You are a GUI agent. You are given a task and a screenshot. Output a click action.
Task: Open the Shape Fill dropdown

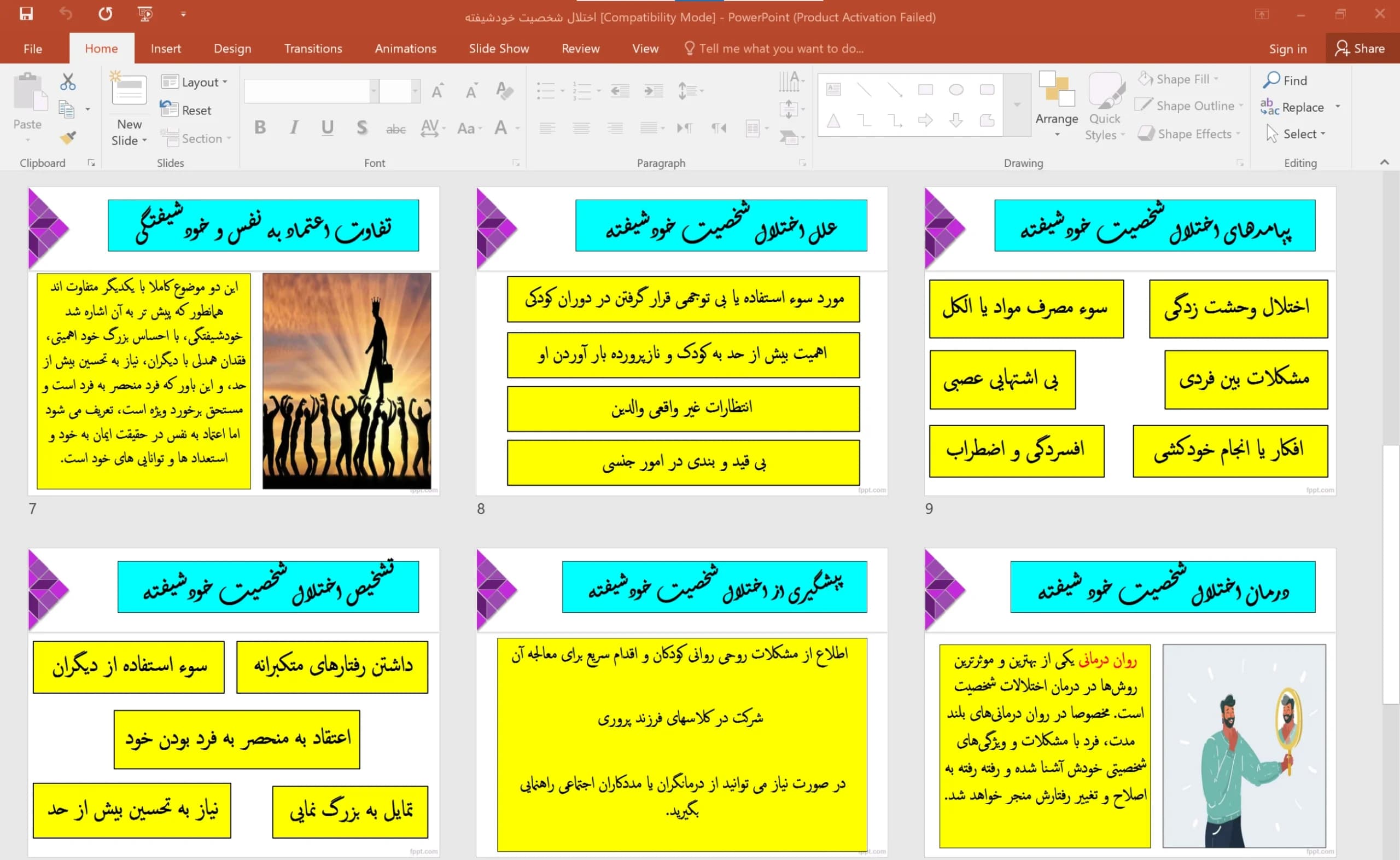pos(1179,79)
